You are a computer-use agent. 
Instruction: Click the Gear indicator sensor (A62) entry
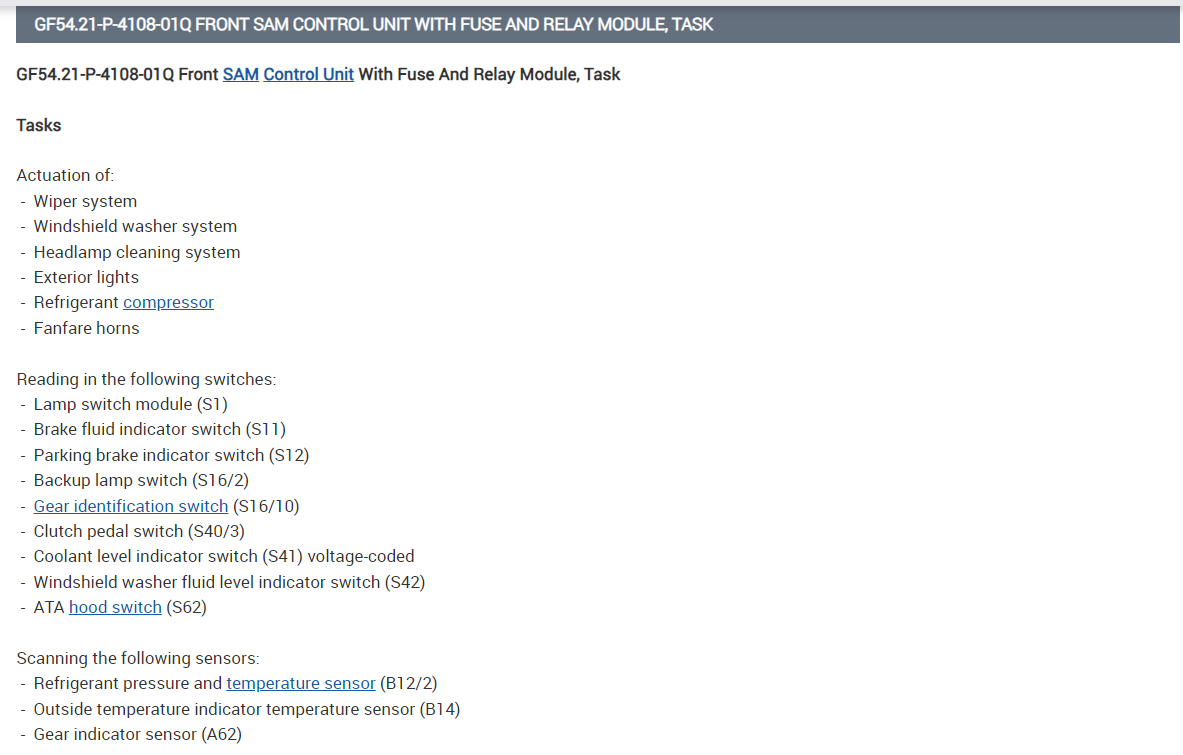coord(138,734)
